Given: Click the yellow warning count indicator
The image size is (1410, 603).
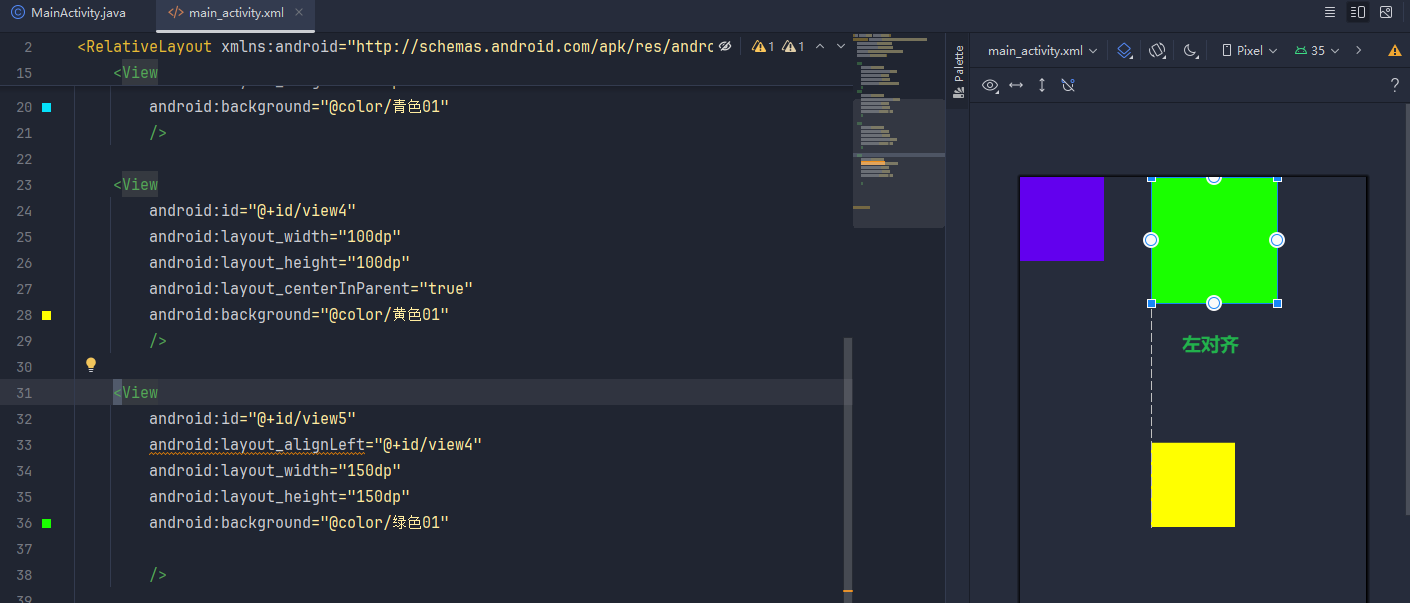Looking at the screenshot, I should [x=763, y=46].
